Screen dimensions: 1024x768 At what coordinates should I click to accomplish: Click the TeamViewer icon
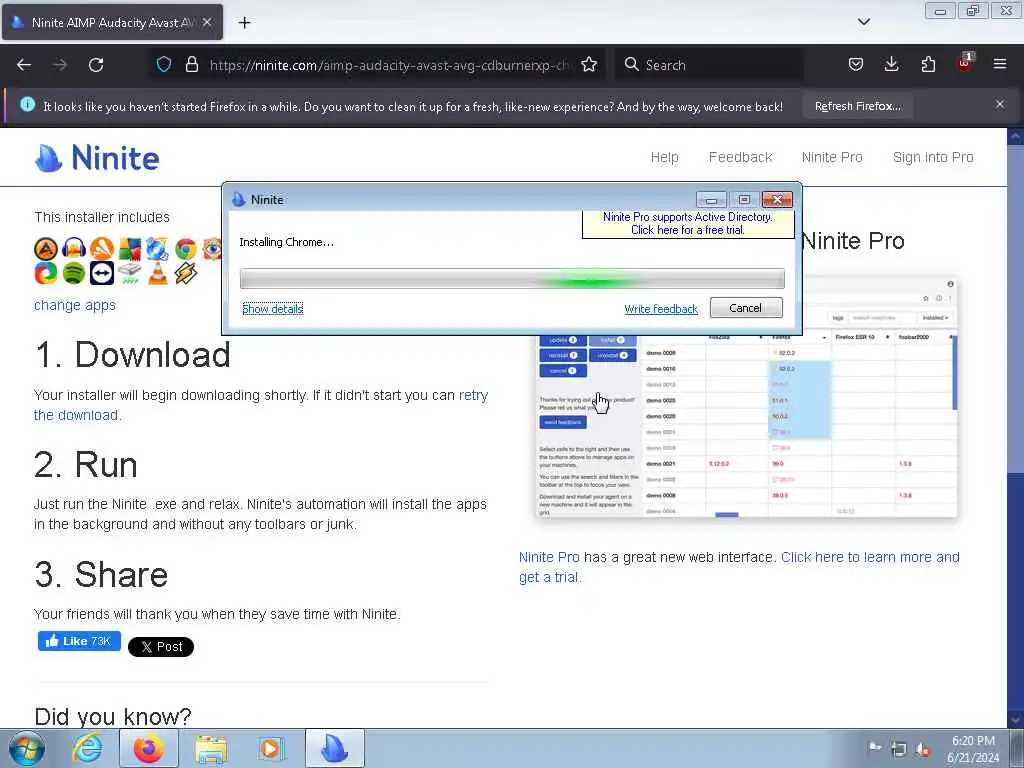(102, 273)
